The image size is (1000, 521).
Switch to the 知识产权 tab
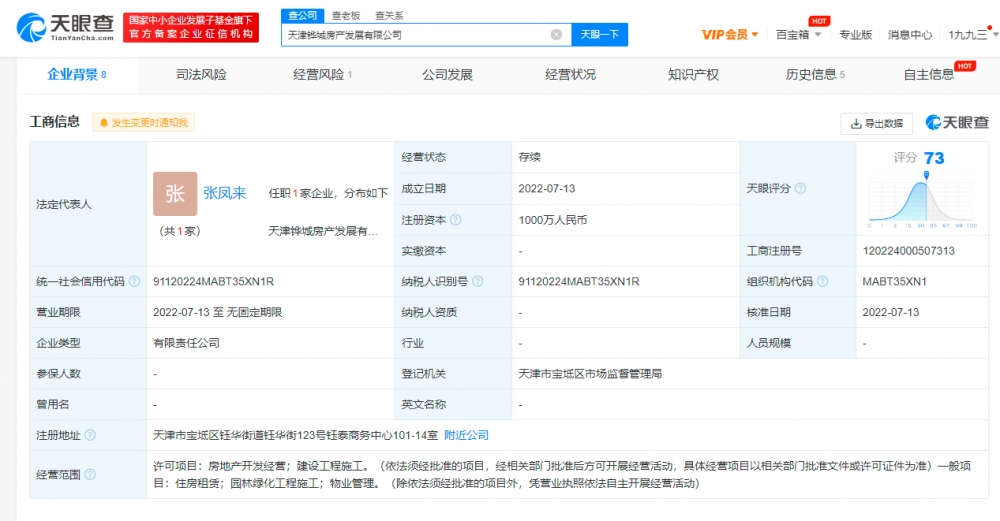tap(693, 75)
